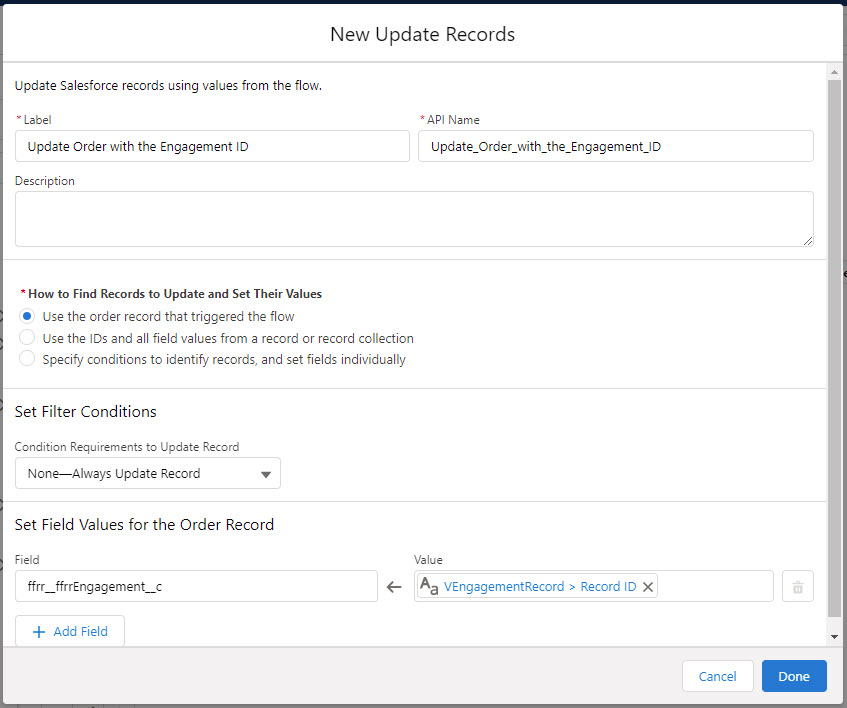The height and width of the screenshot is (708, 847).
Task: Click the scrollbar down arrow in the dialog
Action: point(834,636)
